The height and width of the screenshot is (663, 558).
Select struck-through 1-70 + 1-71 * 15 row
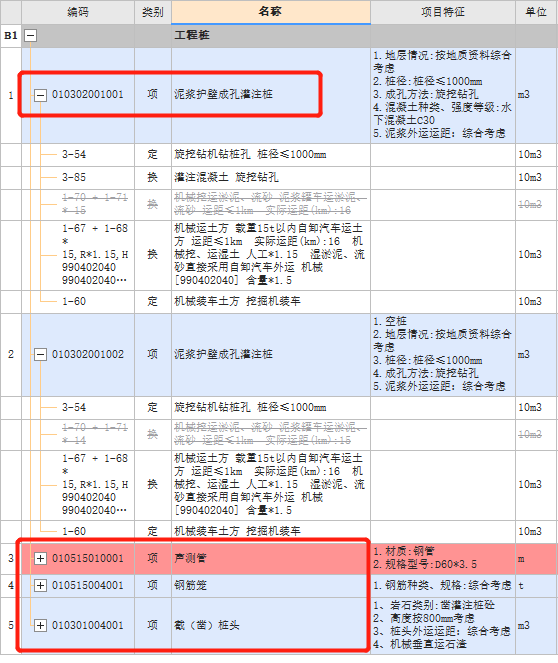[95, 204]
